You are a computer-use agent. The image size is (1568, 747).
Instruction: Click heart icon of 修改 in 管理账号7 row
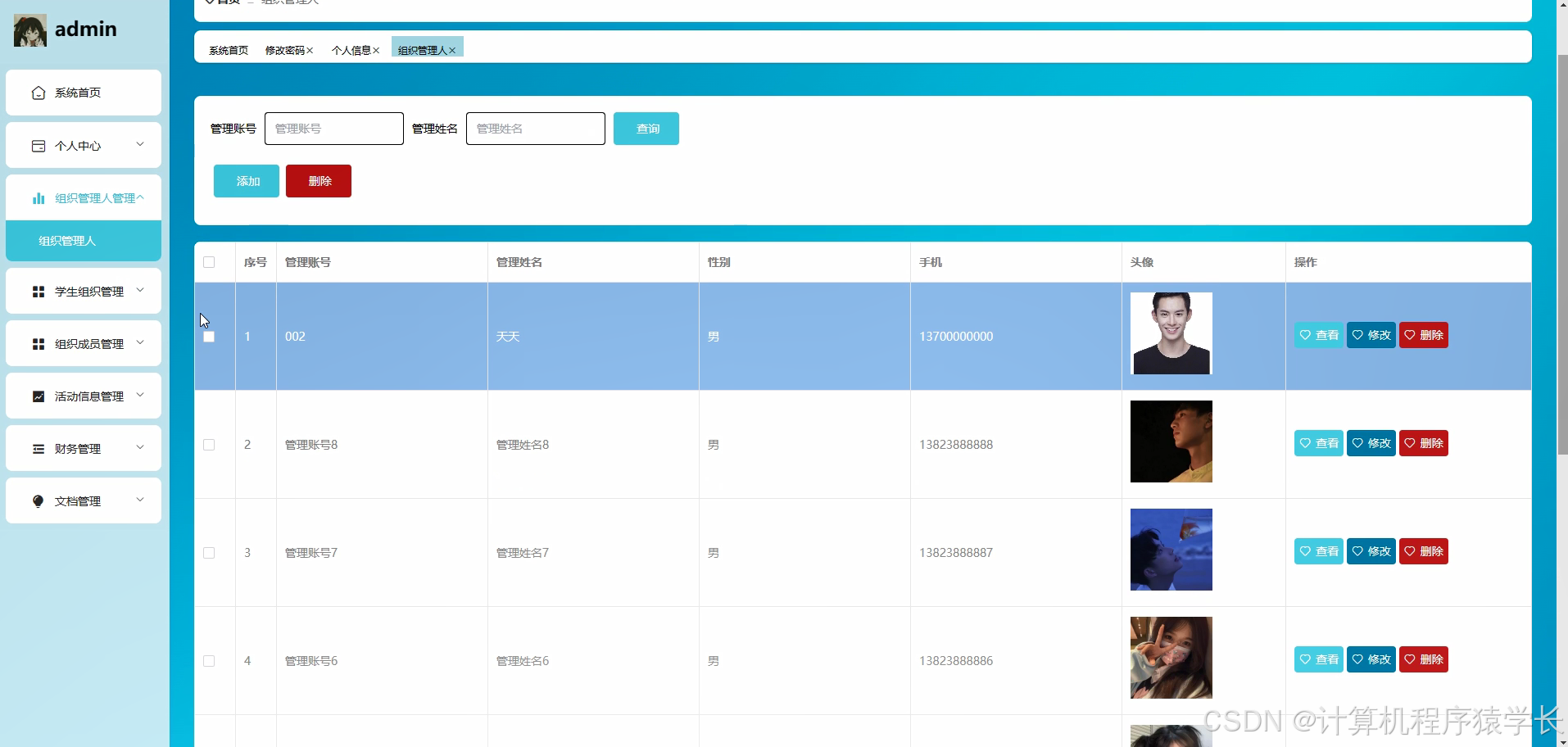(1357, 551)
